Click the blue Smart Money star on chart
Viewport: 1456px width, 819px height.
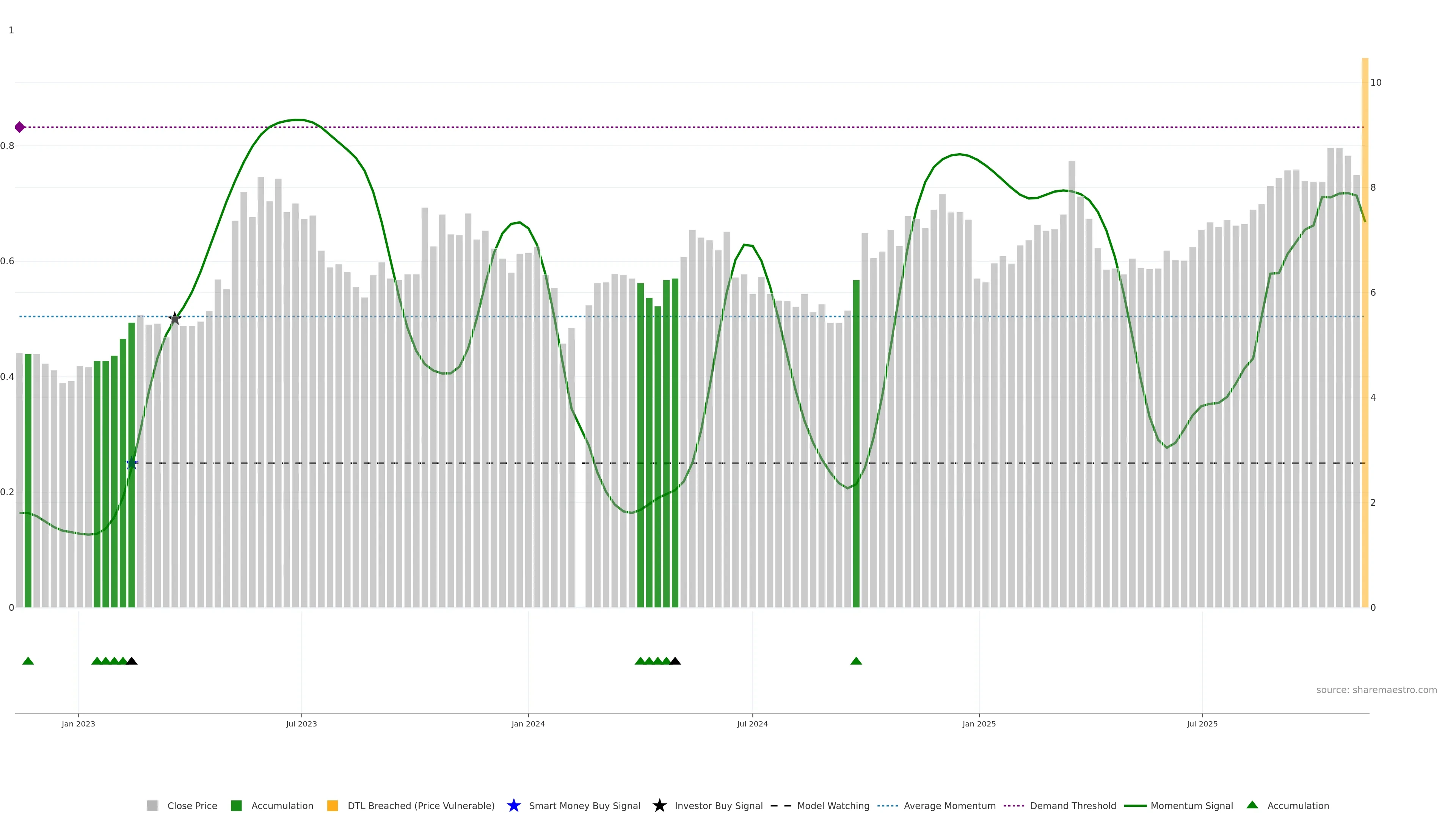[x=132, y=463]
